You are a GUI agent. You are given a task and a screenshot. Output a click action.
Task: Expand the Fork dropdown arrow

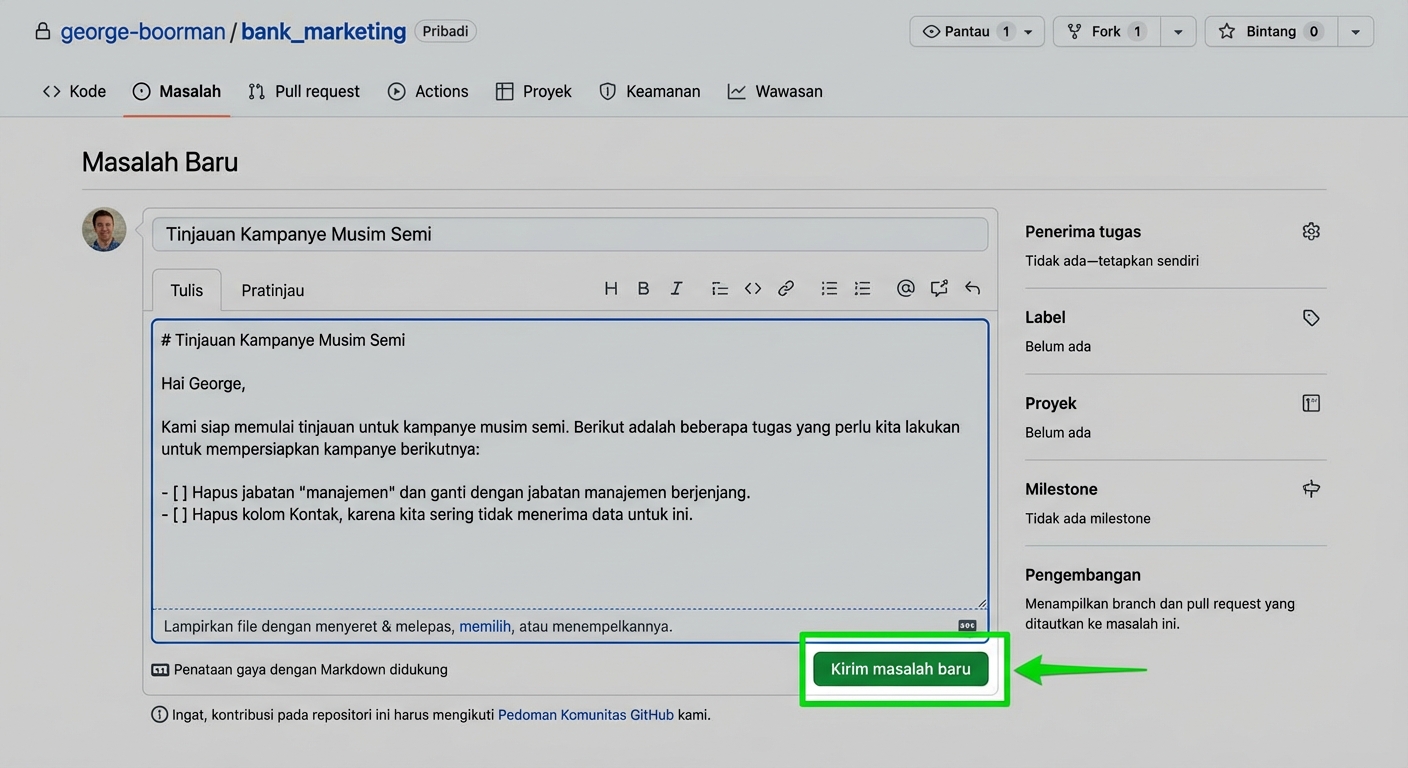(1178, 31)
